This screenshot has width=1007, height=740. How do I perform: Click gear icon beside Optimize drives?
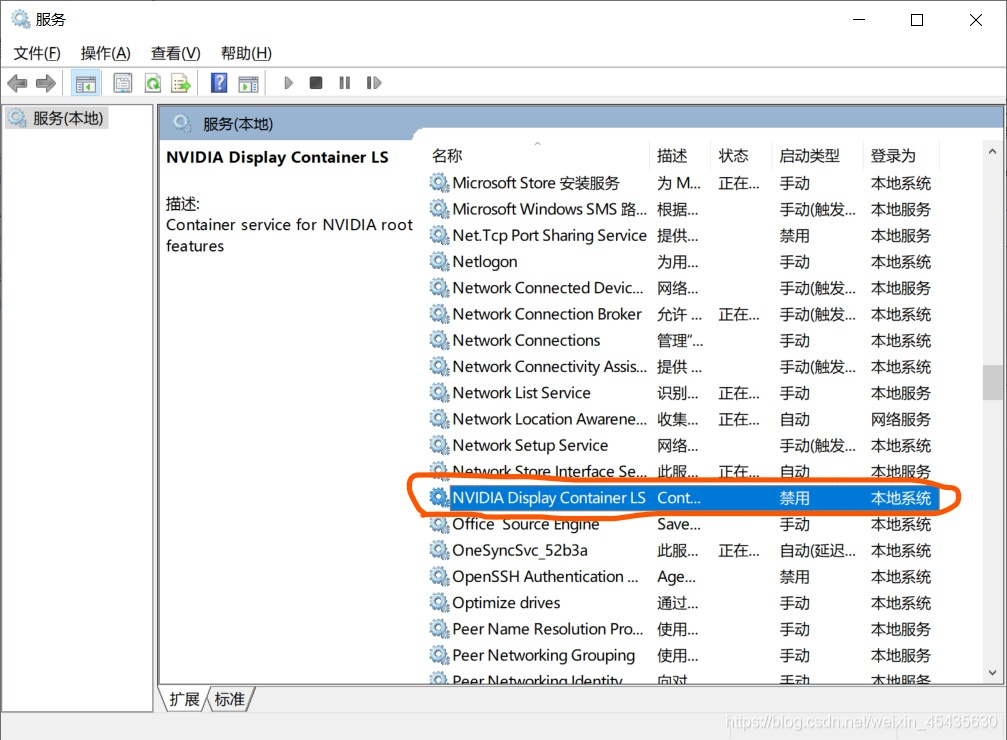tap(439, 603)
